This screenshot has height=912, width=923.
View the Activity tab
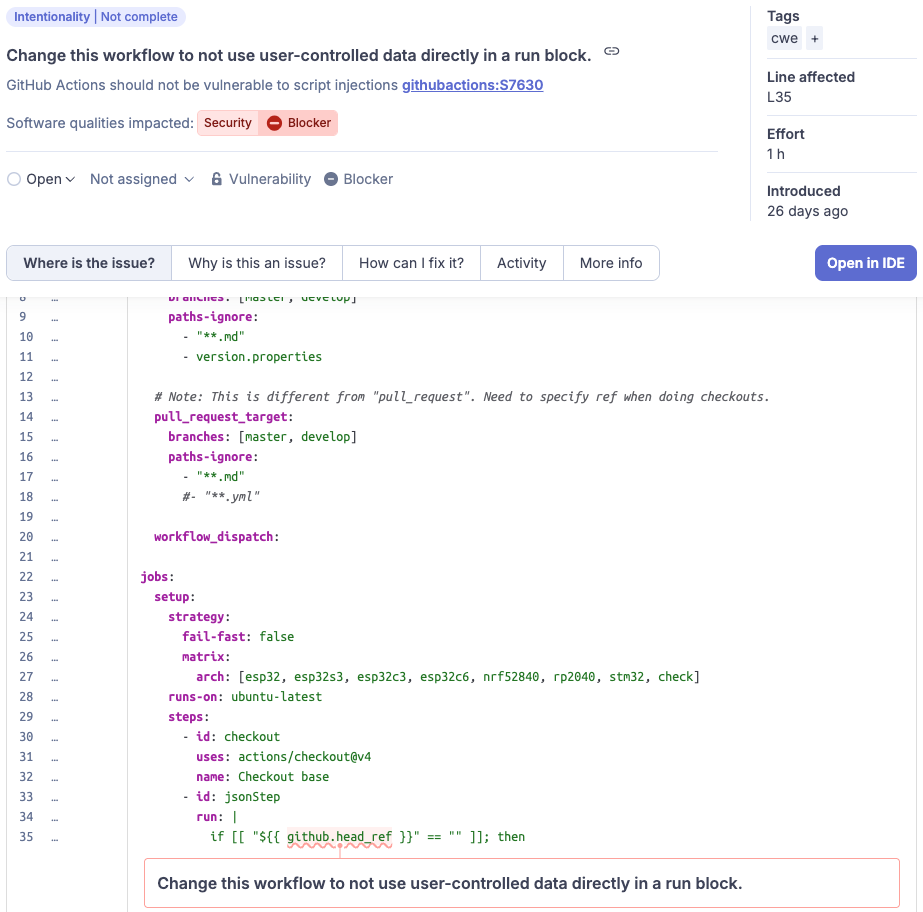(521, 263)
